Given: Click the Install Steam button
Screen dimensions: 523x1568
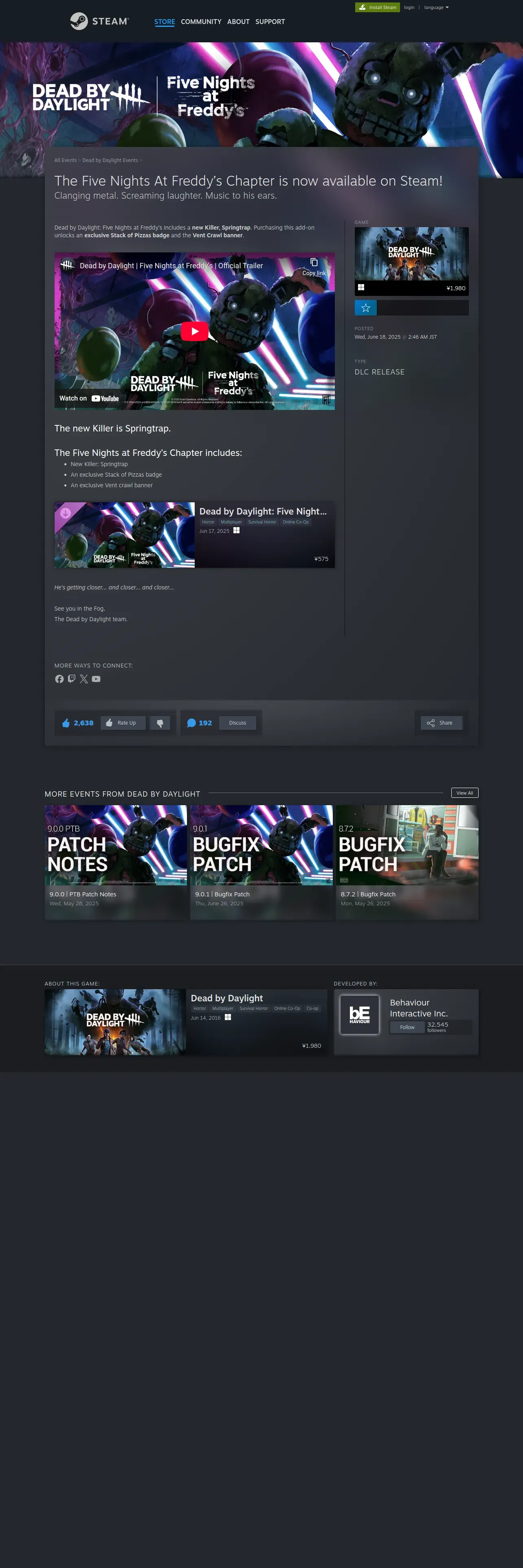Looking at the screenshot, I should (378, 7).
